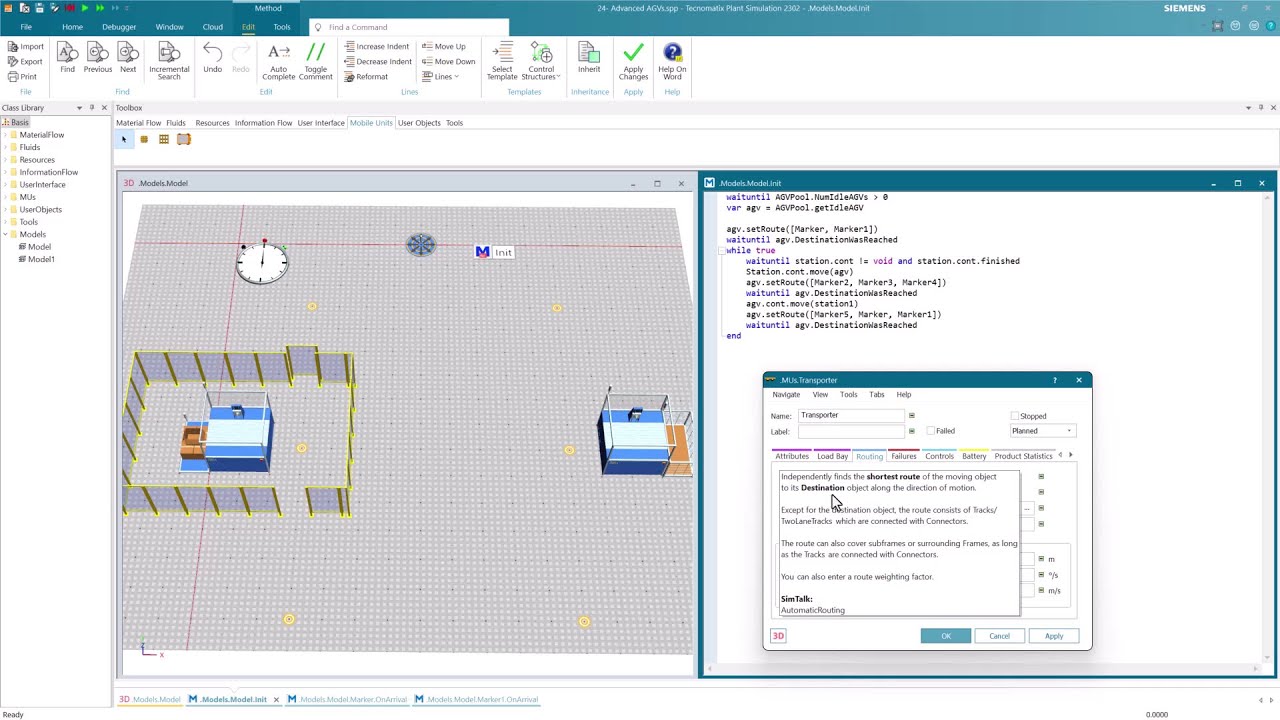Toggle Comment on selected lines
This screenshot has width=1280, height=720.
pyautogui.click(x=315, y=60)
